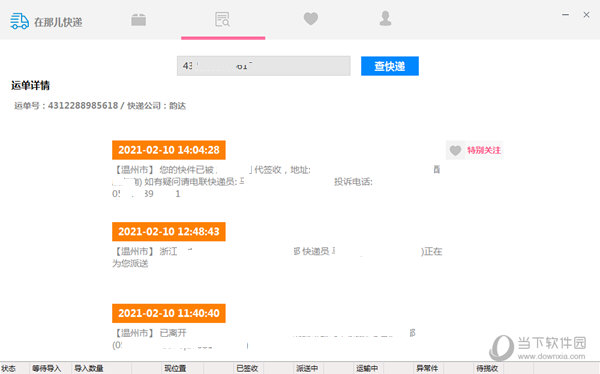Open the user profile tab icon

tap(385, 18)
